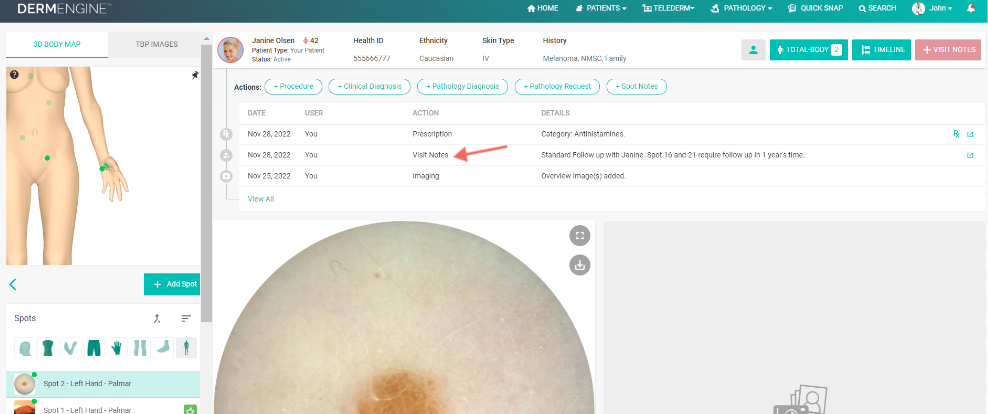The height and width of the screenshot is (414, 988).
Task: Download the dermoscopy image
Action: coord(580,265)
